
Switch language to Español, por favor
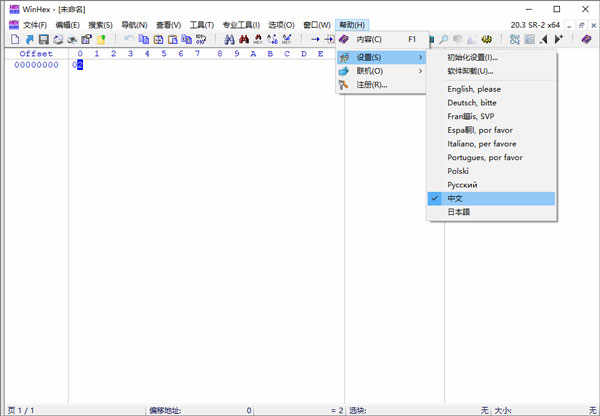click(x=491, y=130)
